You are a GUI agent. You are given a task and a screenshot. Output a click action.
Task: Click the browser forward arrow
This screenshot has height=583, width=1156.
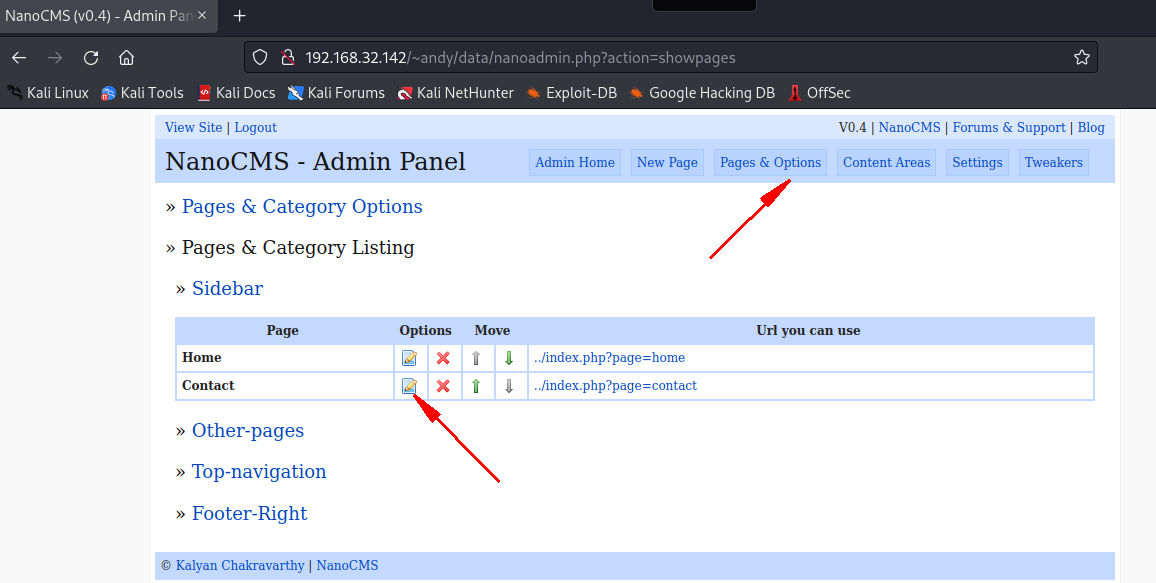click(x=55, y=57)
